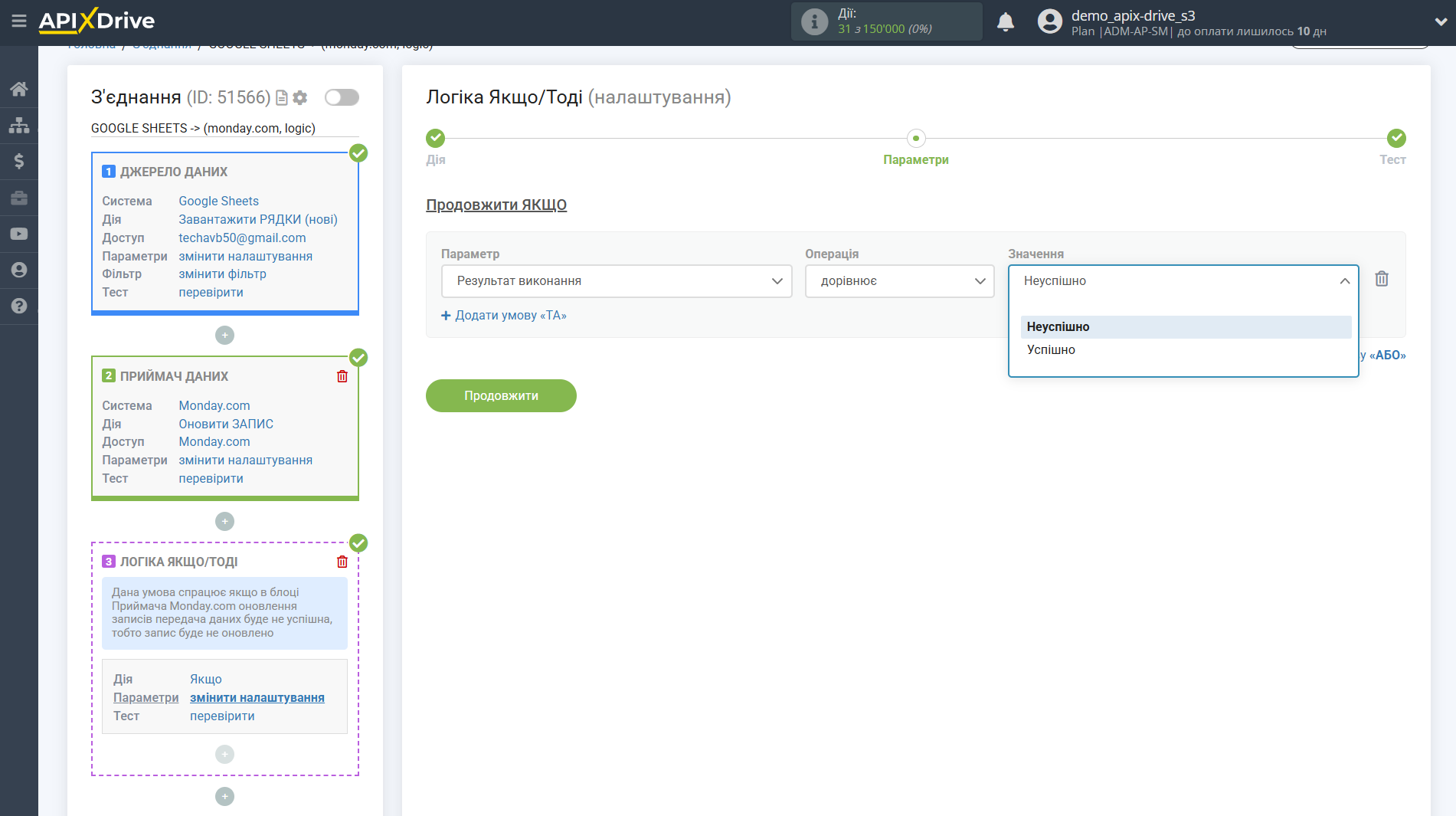The width and height of the screenshot is (1456, 816).
Task: Click the Дії usage counter
Action: point(886,21)
